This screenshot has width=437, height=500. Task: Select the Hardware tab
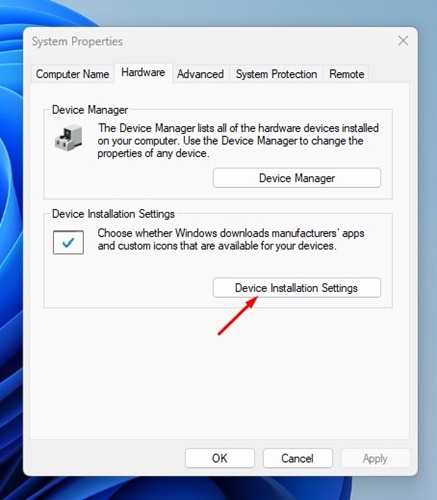pos(143,72)
